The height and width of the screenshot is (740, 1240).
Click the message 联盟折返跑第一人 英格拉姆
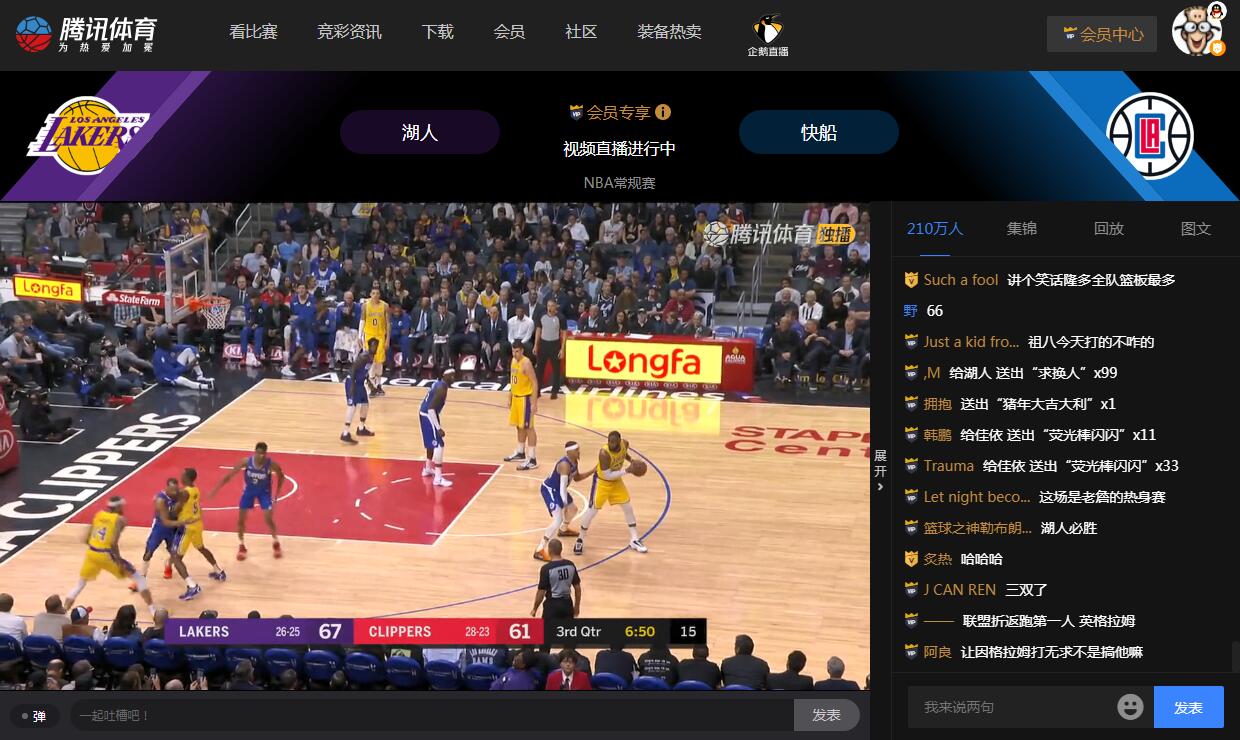[x=1048, y=621]
